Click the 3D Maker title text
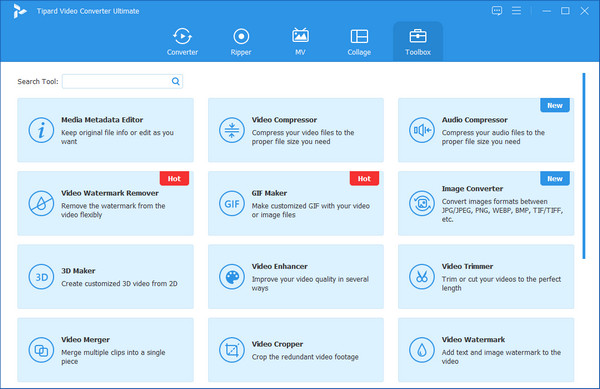 point(78,271)
